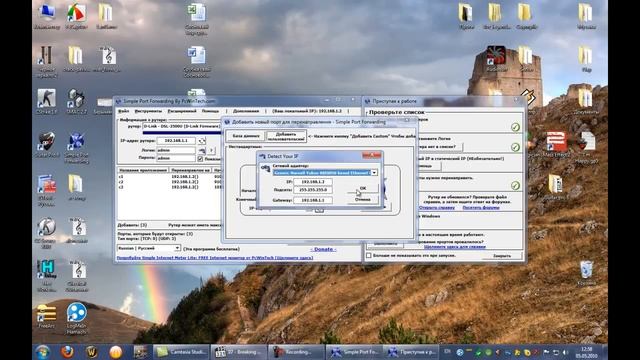This screenshot has height=360, width=640.
Task: Launch Firefox from the taskbar
Action: coord(67,351)
